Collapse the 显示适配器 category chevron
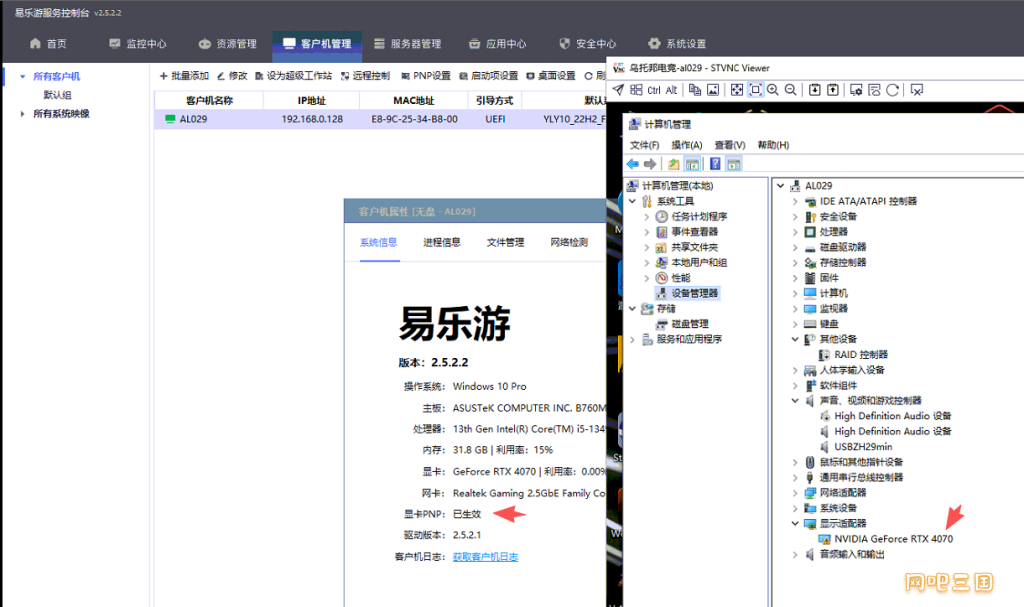 pyautogui.click(x=795, y=523)
